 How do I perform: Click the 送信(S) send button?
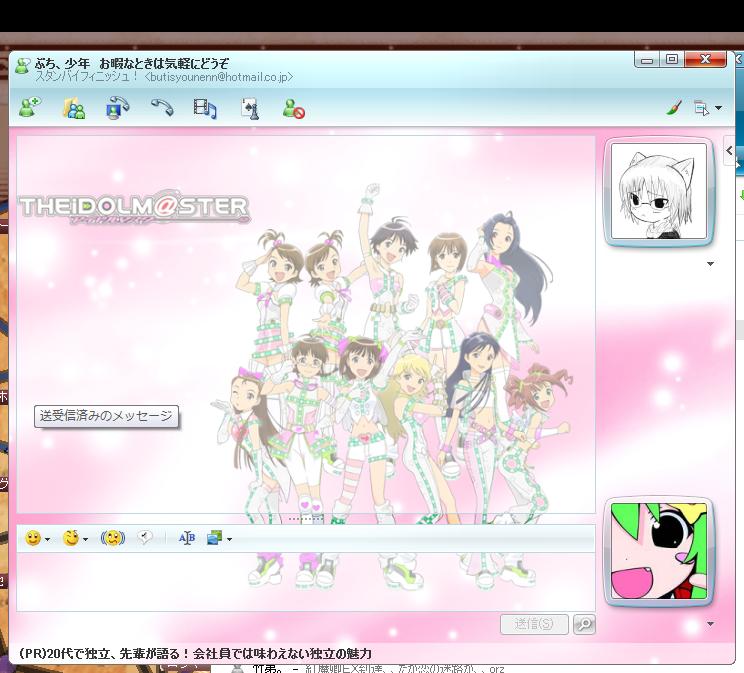534,624
